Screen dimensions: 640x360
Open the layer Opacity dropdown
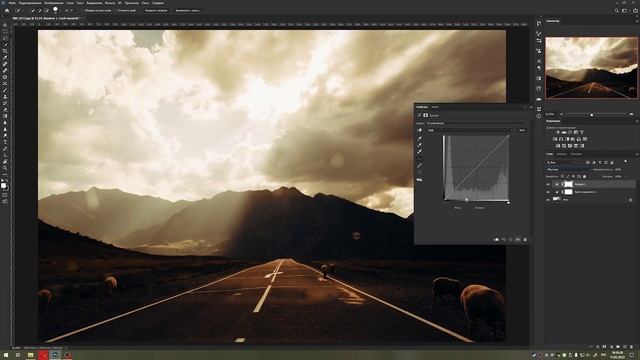[618, 169]
